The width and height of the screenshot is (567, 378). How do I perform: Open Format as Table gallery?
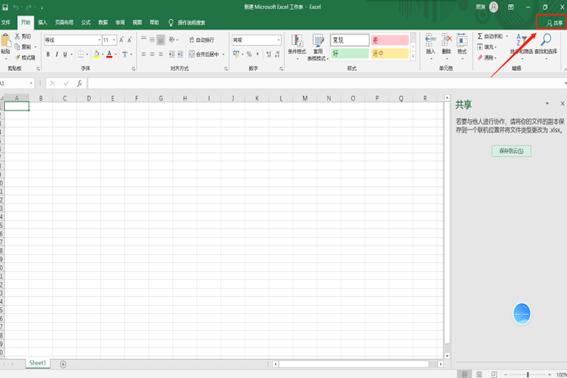click(317, 47)
